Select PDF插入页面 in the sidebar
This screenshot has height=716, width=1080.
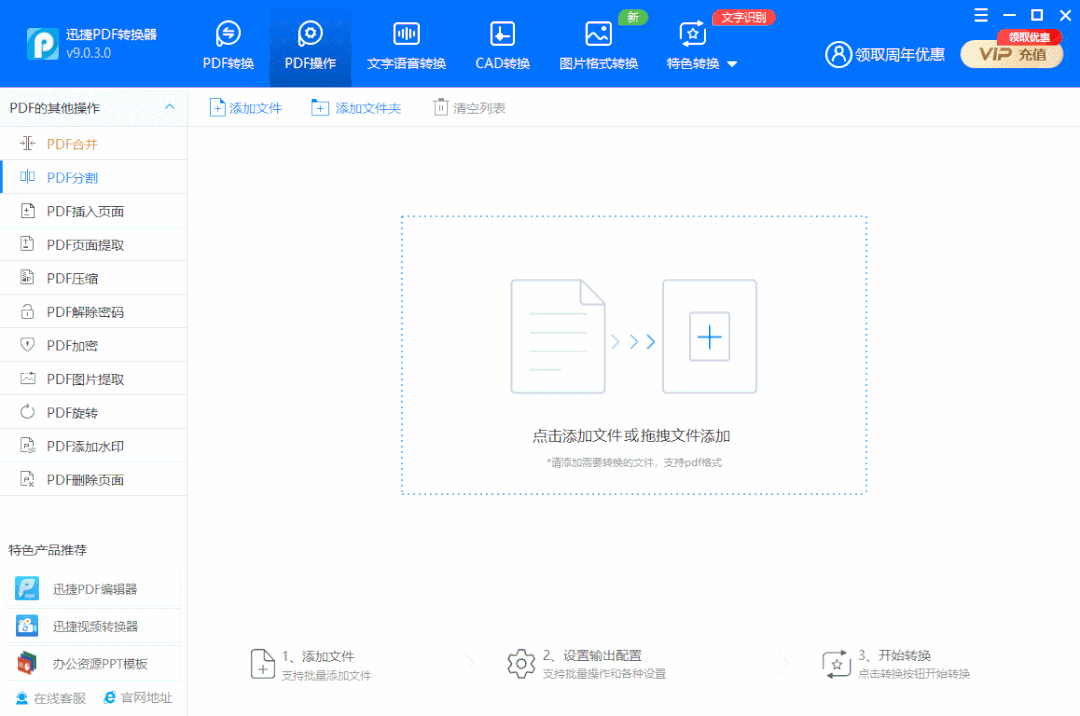click(94, 211)
